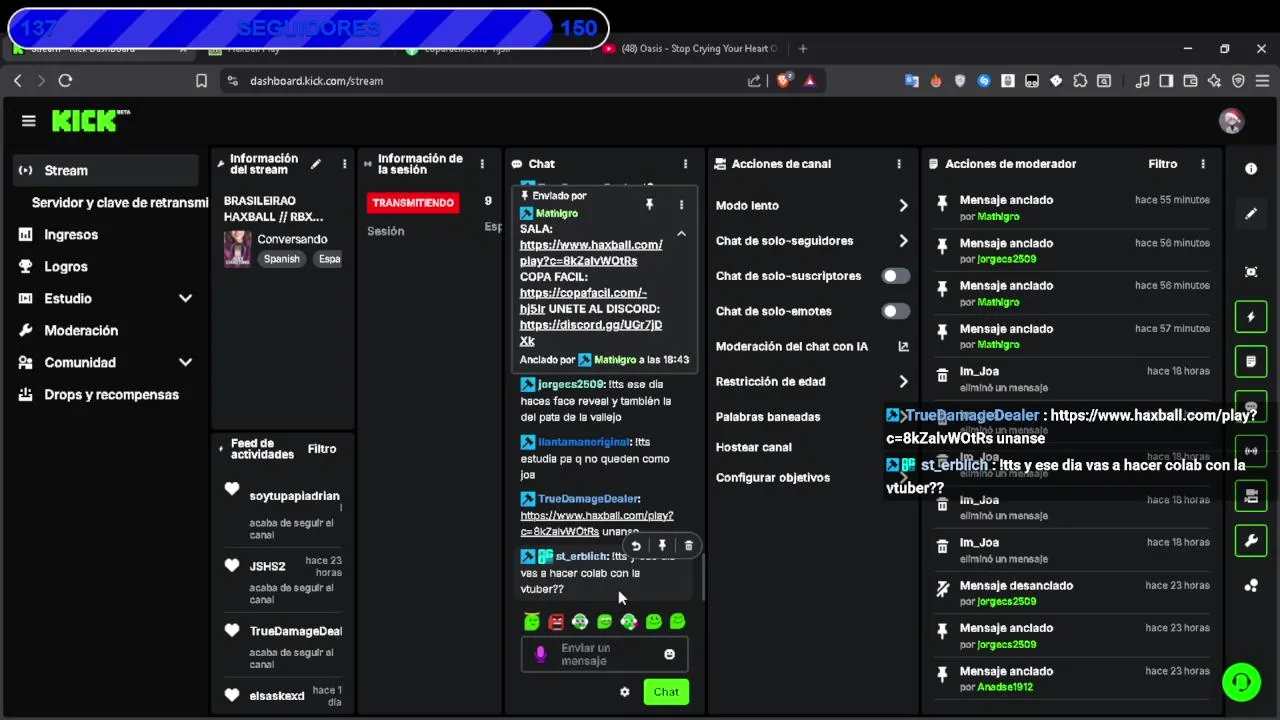Pin st_erblich's message with the pin icon

[662, 546]
